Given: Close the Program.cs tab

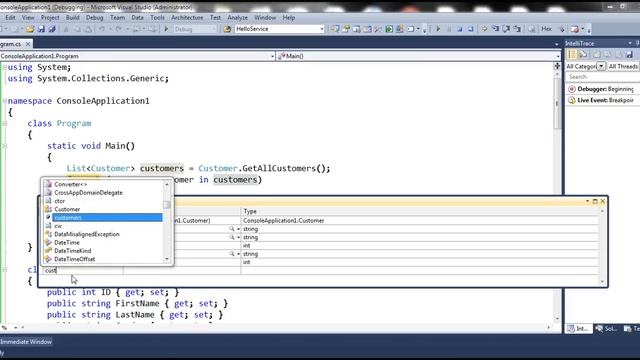Looking at the screenshot, I should (x=28, y=44).
